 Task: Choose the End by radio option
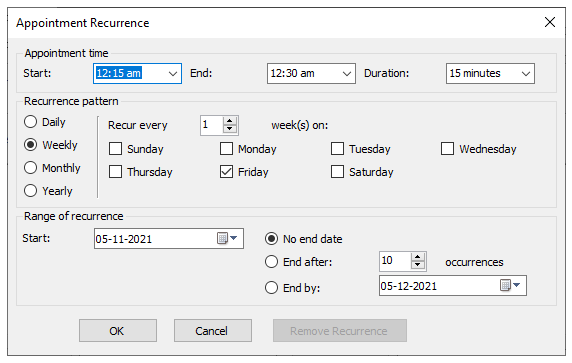pyautogui.click(x=271, y=287)
